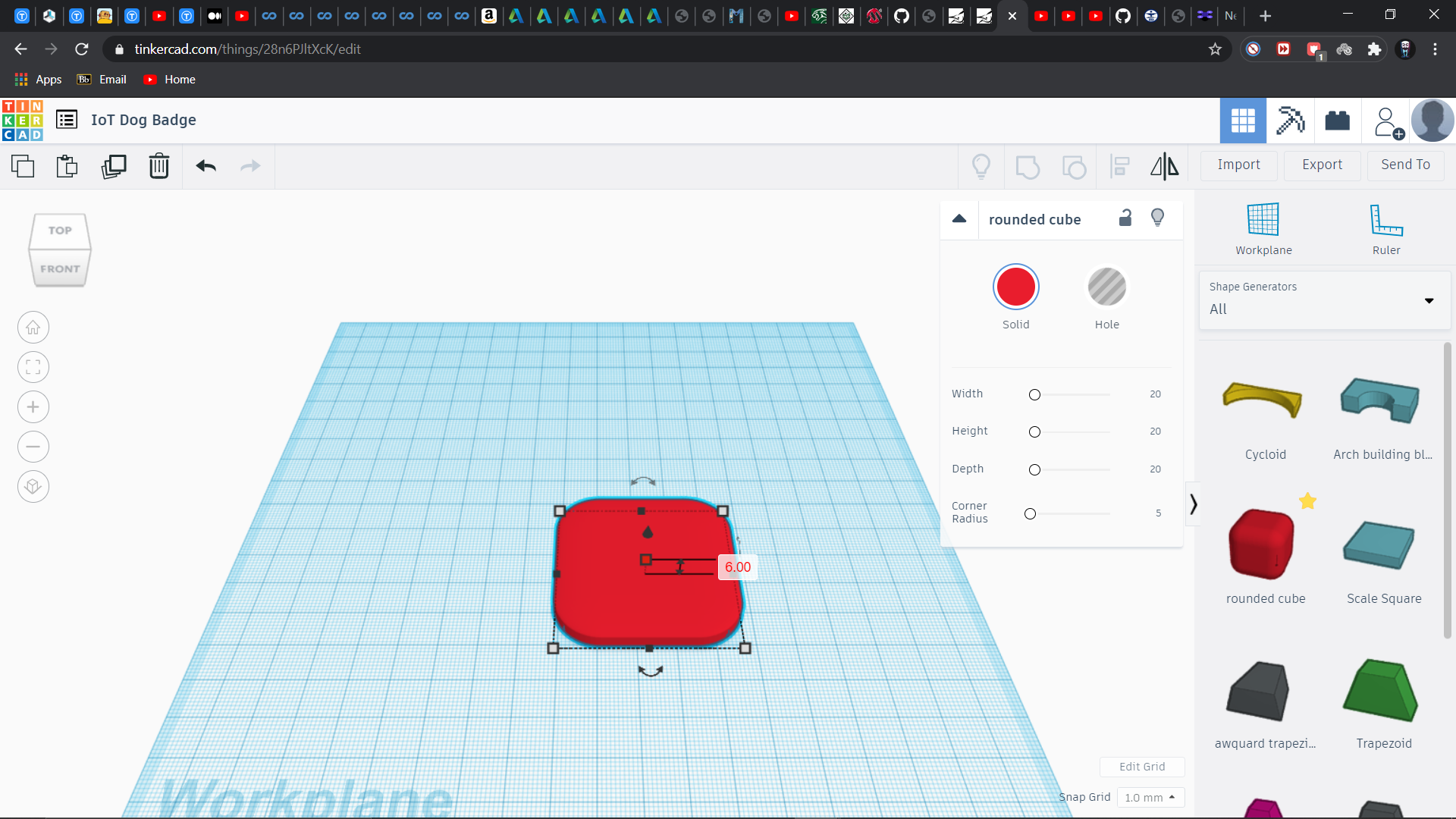Open the Shape Generators dropdown

pos(1429,300)
